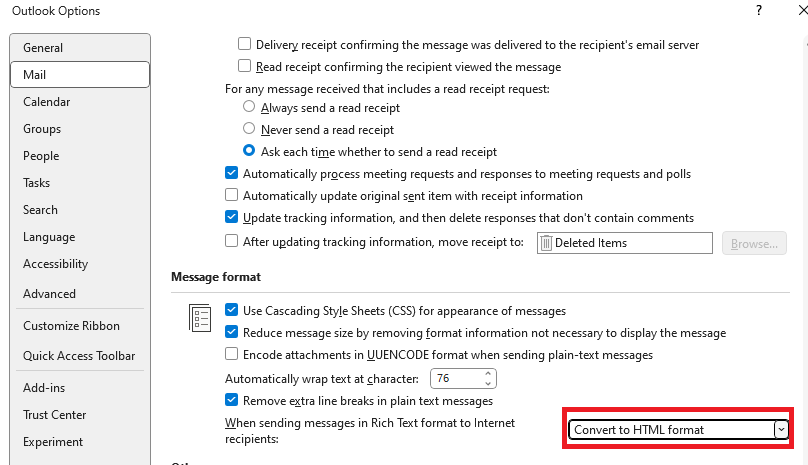Open the Advanced options category
Image resolution: width=808 pixels, height=465 pixels.
[x=80, y=294]
